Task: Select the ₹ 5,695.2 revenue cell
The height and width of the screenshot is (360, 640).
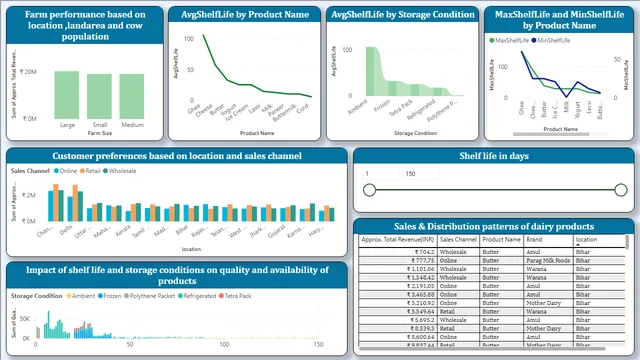Action: pos(398,320)
